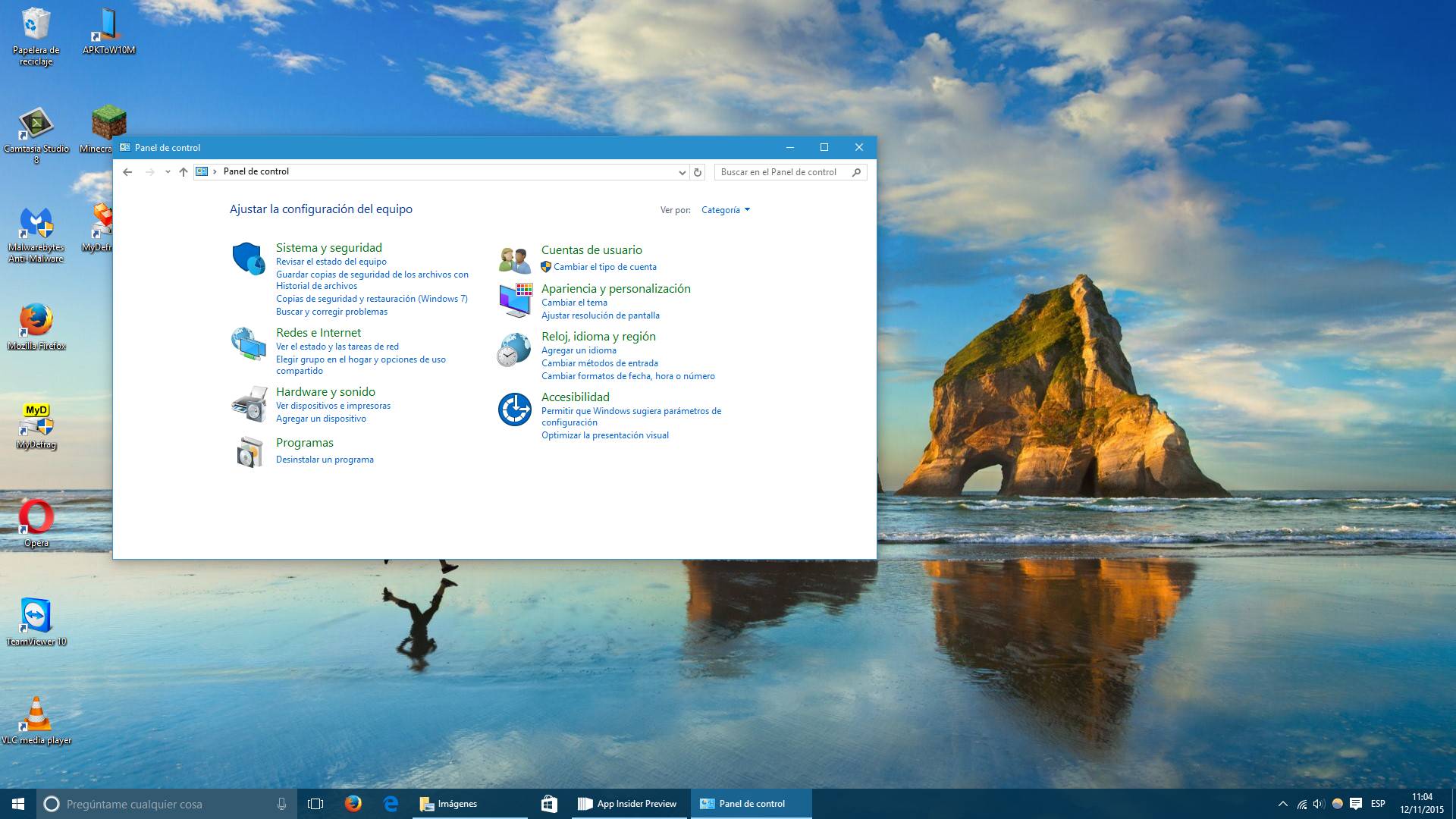The width and height of the screenshot is (1456, 819).
Task: Select the Hardware y sonido printer icon
Action: pos(249,404)
